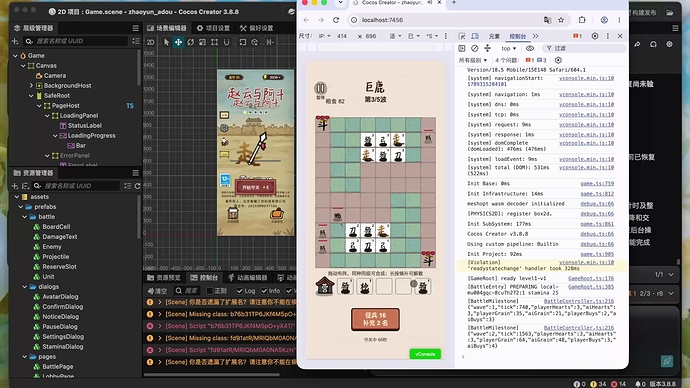Collapse the Canvas node
This screenshot has height=388, width=690.
coord(23,66)
